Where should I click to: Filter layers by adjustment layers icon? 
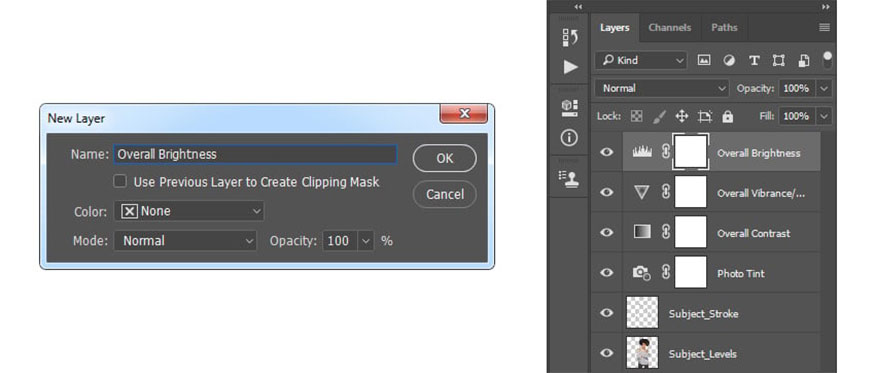click(x=729, y=60)
